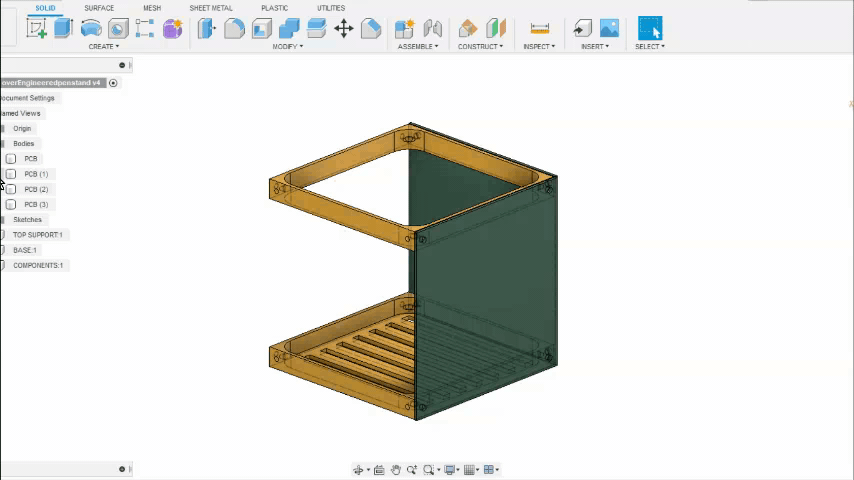Open the Display Settings monitor icon
This screenshot has width=854, height=480.
[450, 470]
